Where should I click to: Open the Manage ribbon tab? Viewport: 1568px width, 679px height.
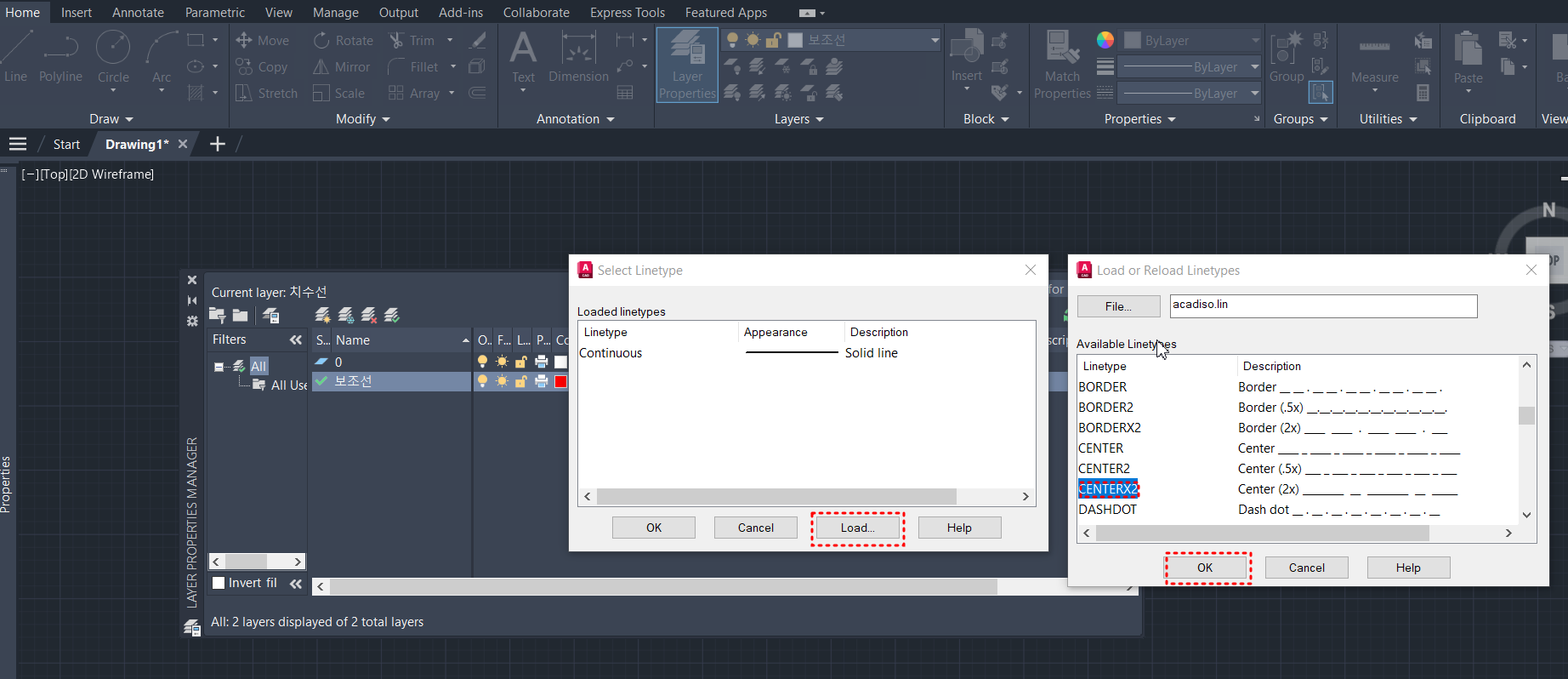[x=336, y=12]
